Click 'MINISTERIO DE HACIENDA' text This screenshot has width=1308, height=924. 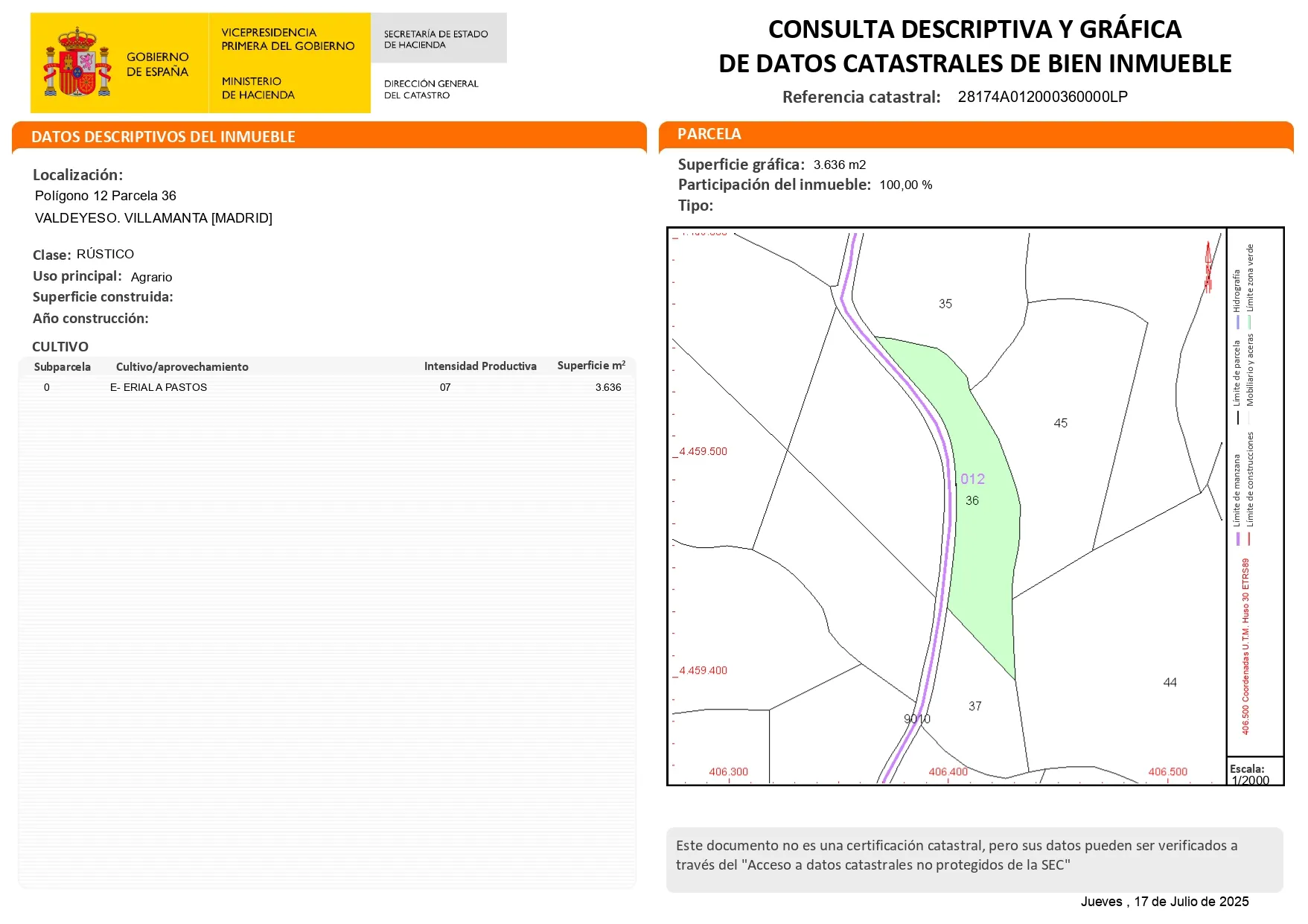258,88
